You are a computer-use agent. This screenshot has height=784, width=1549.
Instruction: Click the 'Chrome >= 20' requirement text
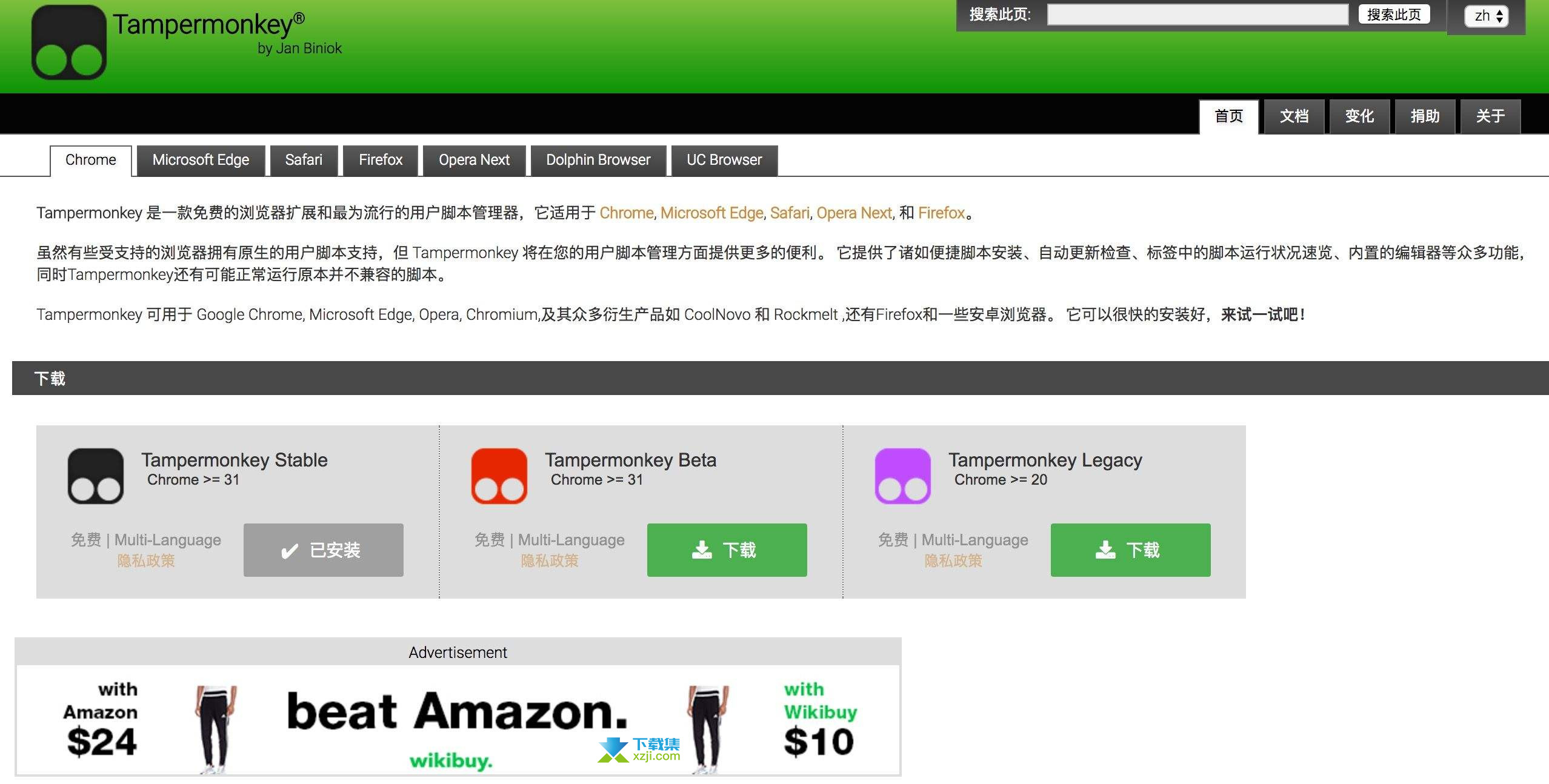[1001, 480]
